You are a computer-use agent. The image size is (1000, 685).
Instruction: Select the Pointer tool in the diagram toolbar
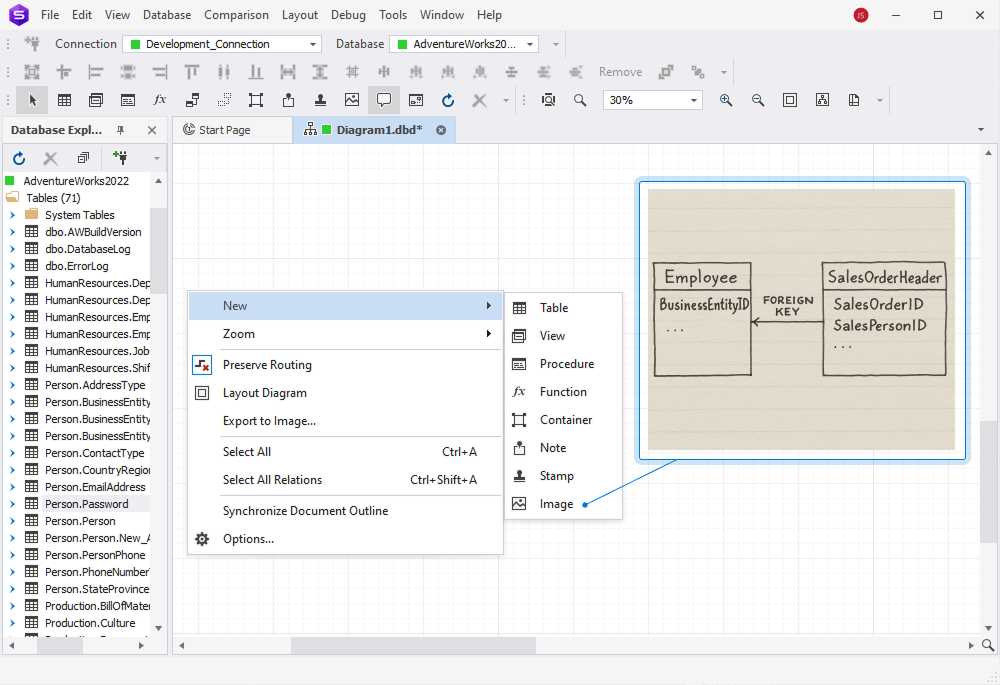tap(31, 100)
